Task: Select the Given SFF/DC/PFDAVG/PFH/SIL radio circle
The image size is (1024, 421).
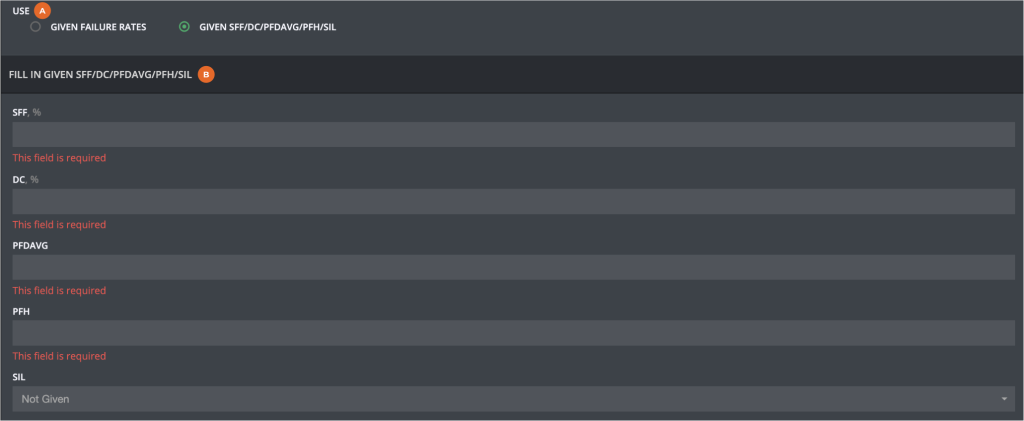Action: 184,27
